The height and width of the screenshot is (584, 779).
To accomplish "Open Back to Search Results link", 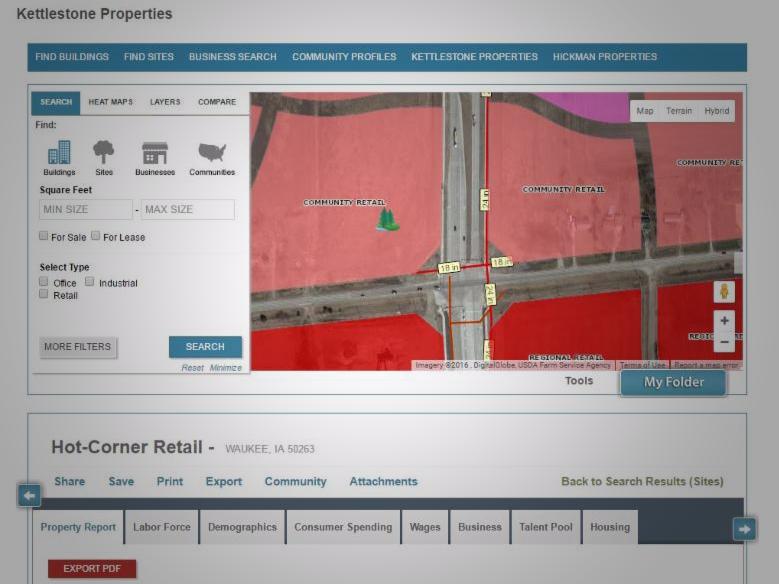I will click(642, 481).
